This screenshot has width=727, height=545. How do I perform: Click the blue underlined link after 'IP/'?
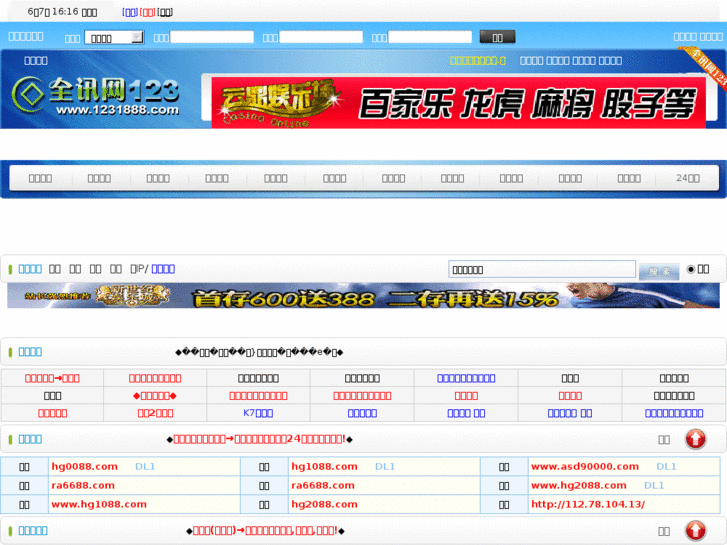pyautogui.click(x=163, y=269)
